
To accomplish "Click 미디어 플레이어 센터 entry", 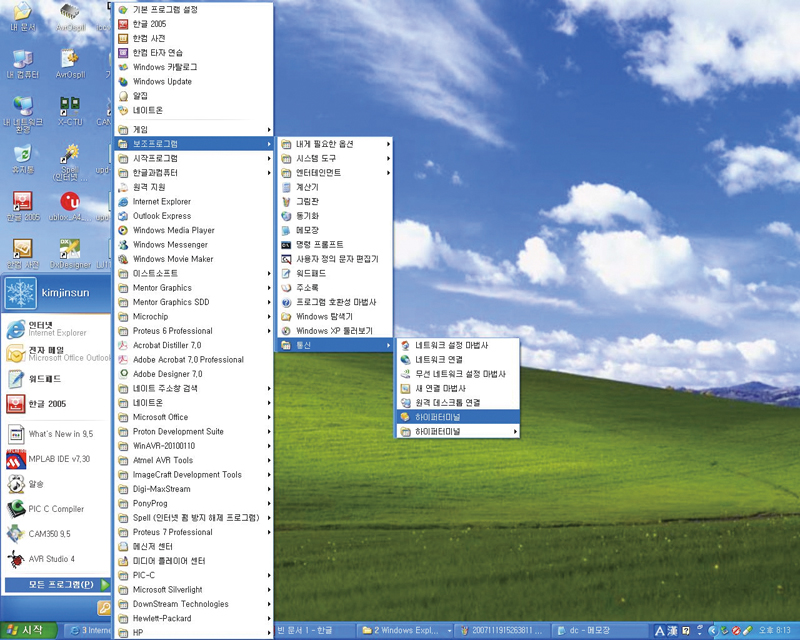I will click(194, 561).
